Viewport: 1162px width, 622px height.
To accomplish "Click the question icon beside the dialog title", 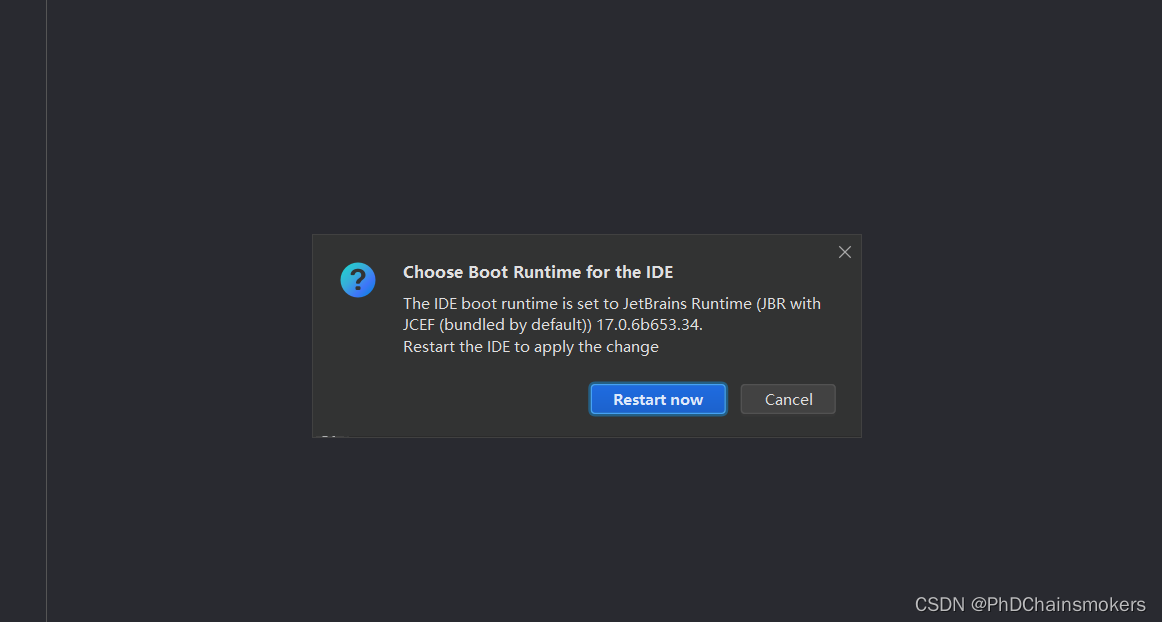I will [358, 280].
